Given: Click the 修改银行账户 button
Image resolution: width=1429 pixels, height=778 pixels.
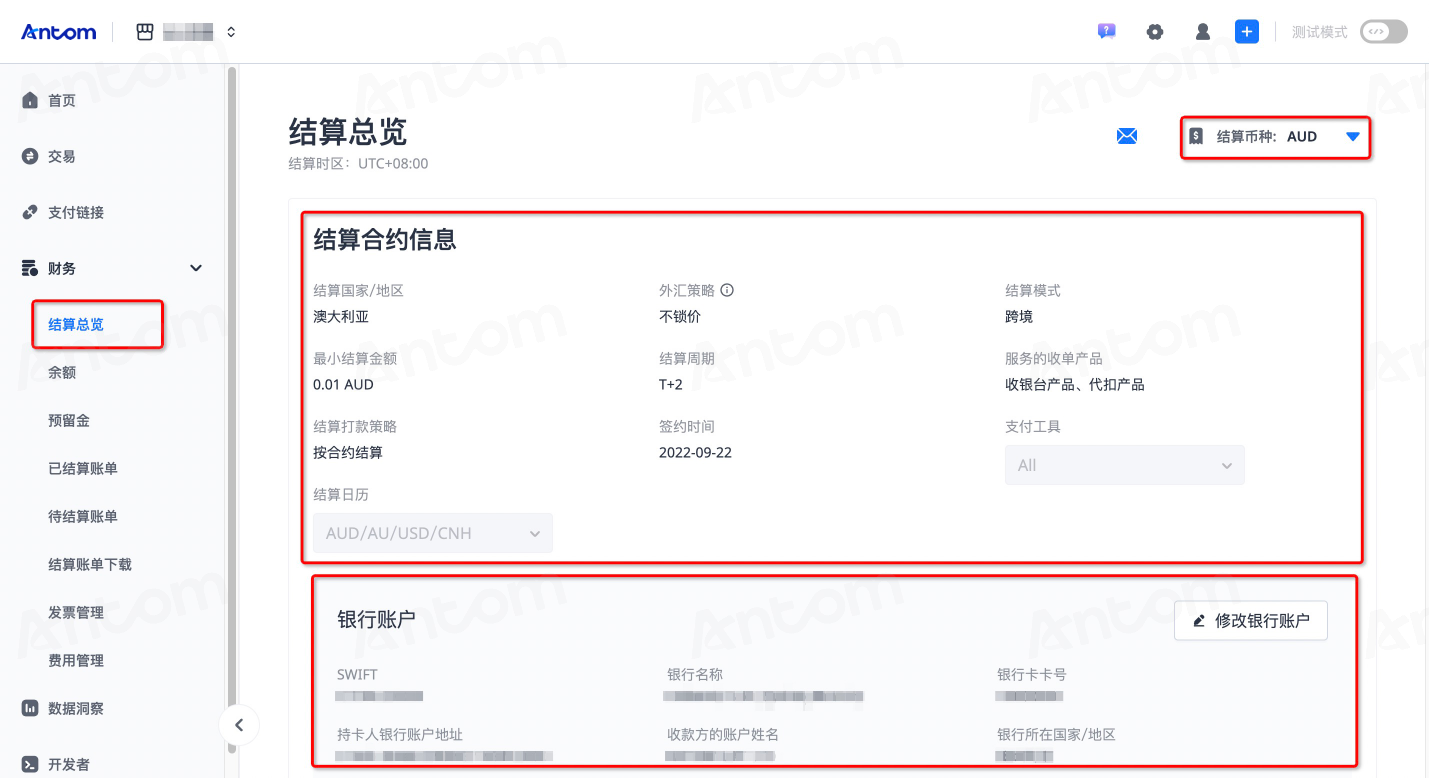Looking at the screenshot, I should tap(1251, 620).
